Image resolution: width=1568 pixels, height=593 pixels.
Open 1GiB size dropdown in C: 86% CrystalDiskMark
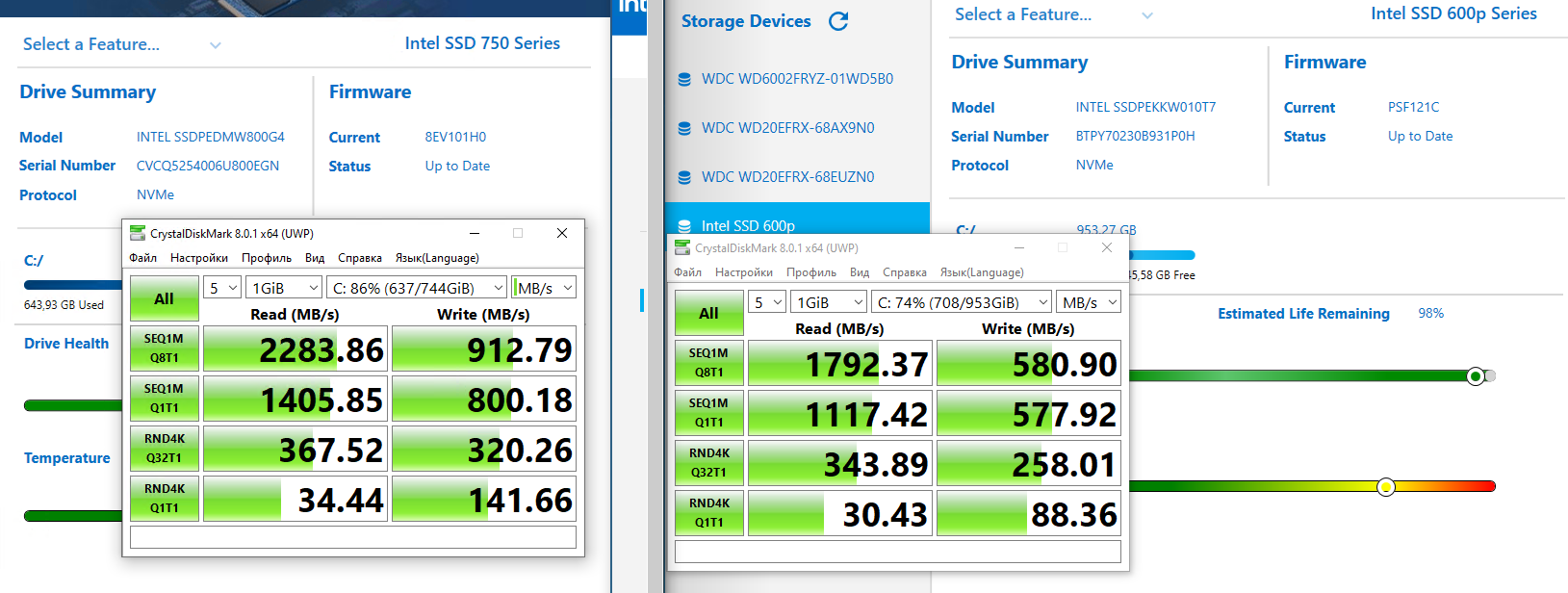pos(284,288)
